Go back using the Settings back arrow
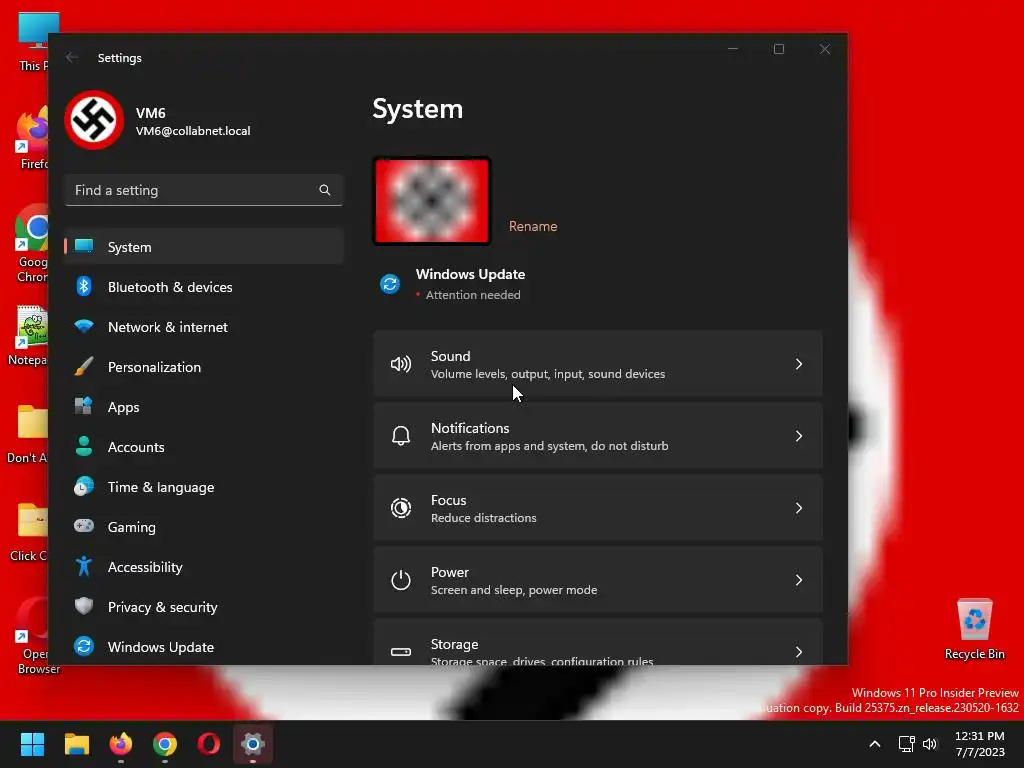1024x768 pixels. pos(72,57)
